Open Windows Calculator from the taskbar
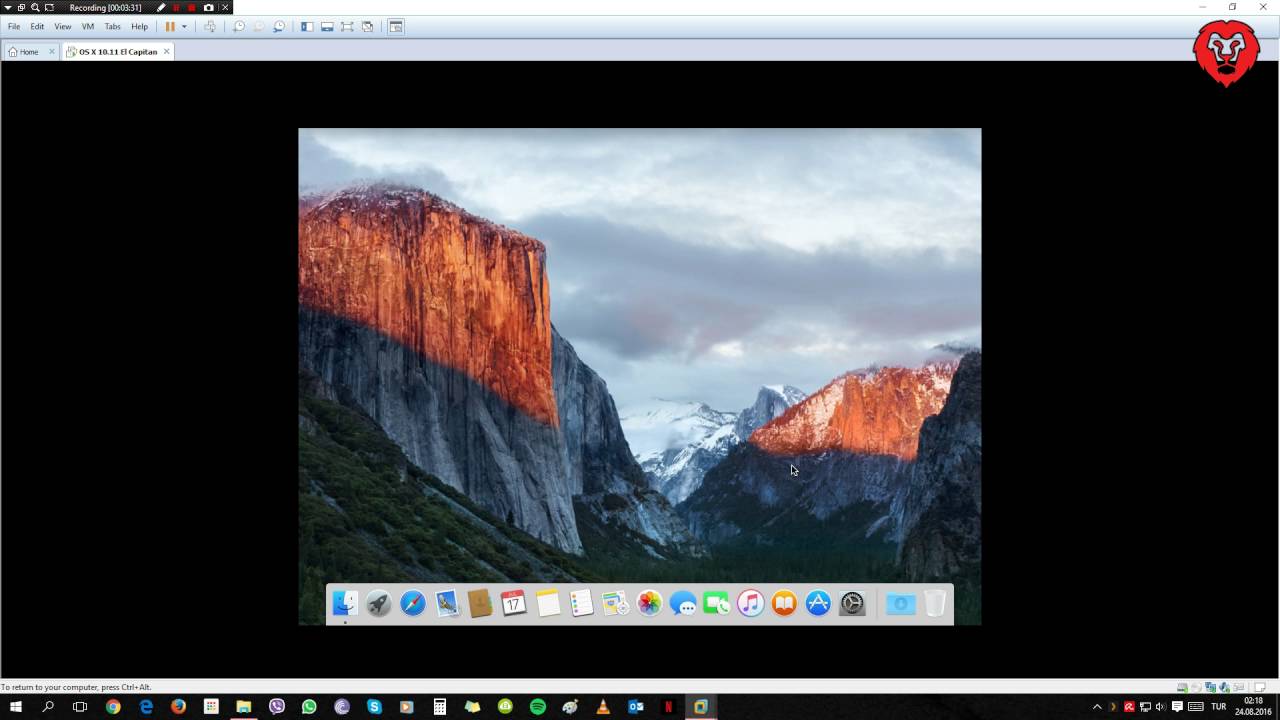The image size is (1280, 720). [439, 706]
